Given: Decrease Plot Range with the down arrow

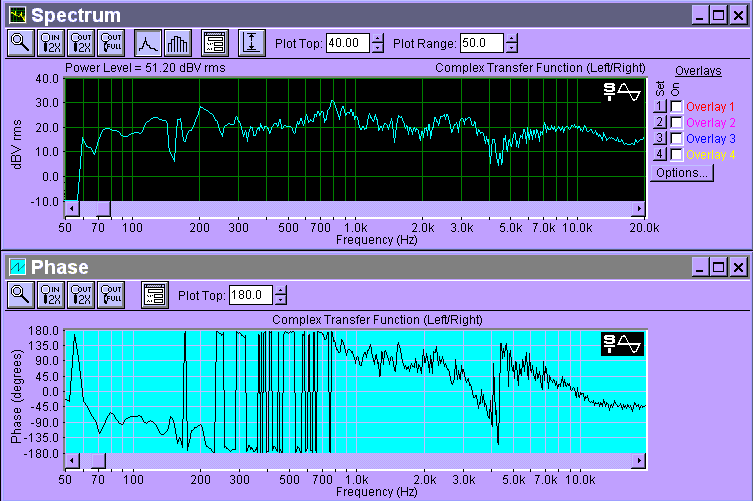Looking at the screenshot, I should [512, 47].
